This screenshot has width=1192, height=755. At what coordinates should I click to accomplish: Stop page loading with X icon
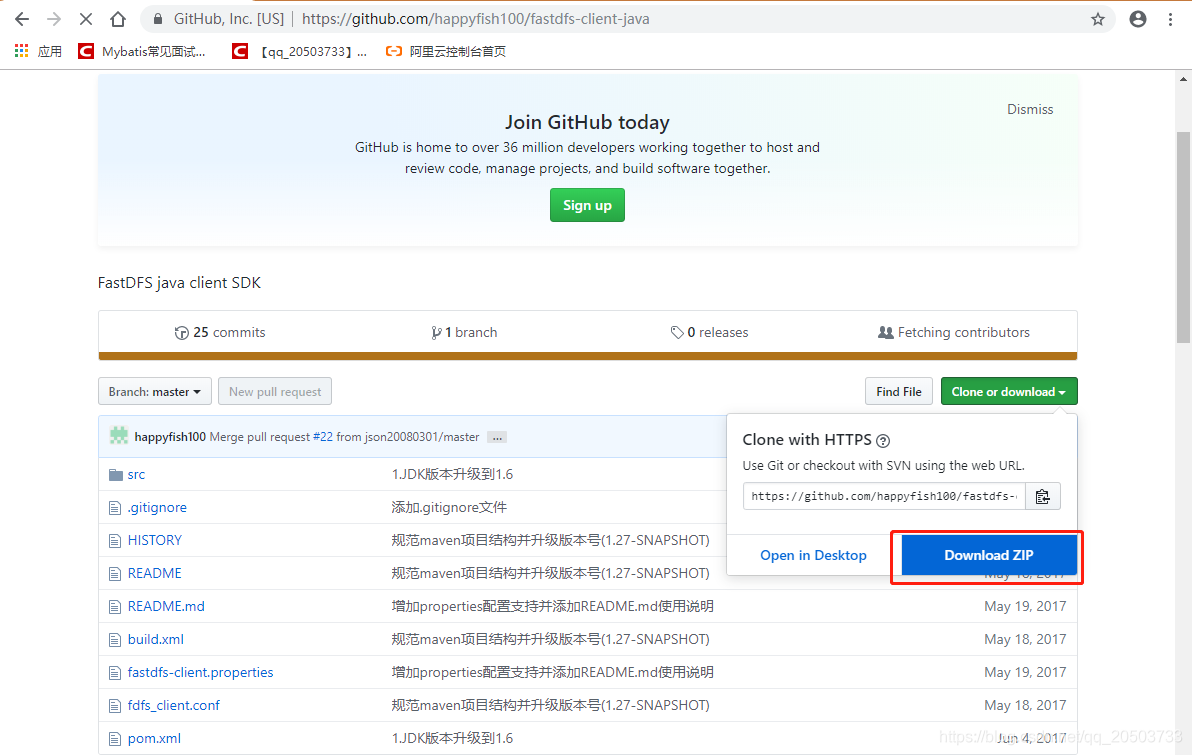pos(85,19)
